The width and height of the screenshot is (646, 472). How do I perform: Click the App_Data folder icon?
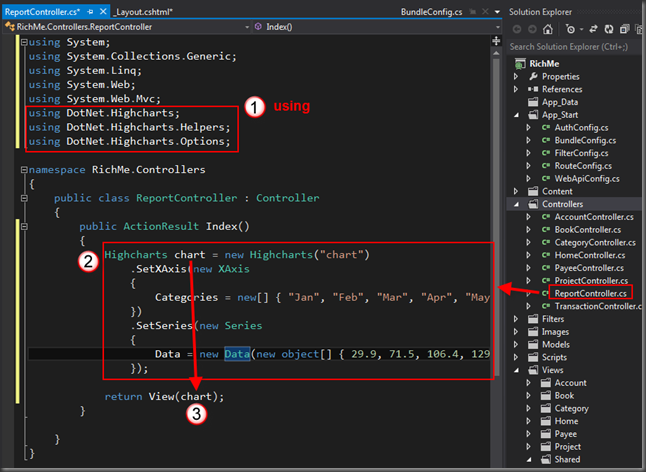click(x=533, y=102)
